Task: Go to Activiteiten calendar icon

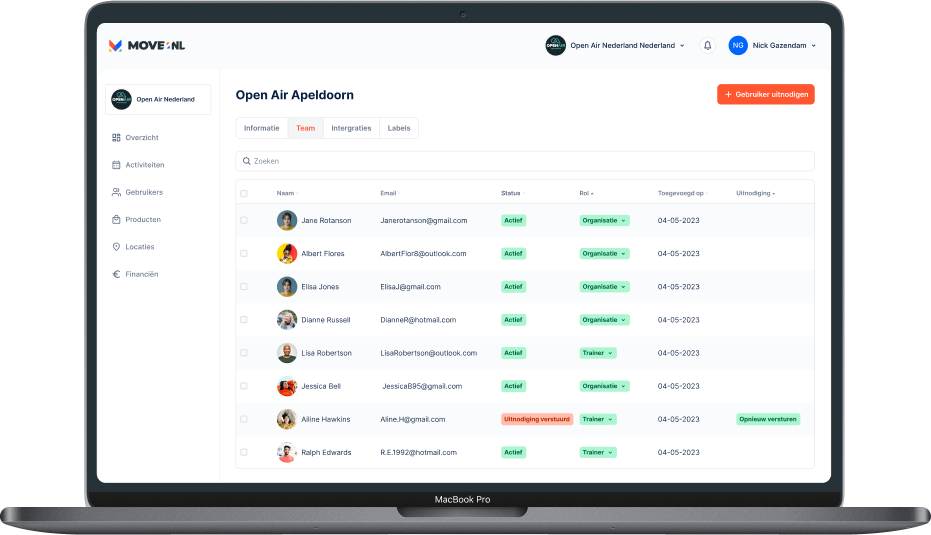Action: (x=116, y=165)
